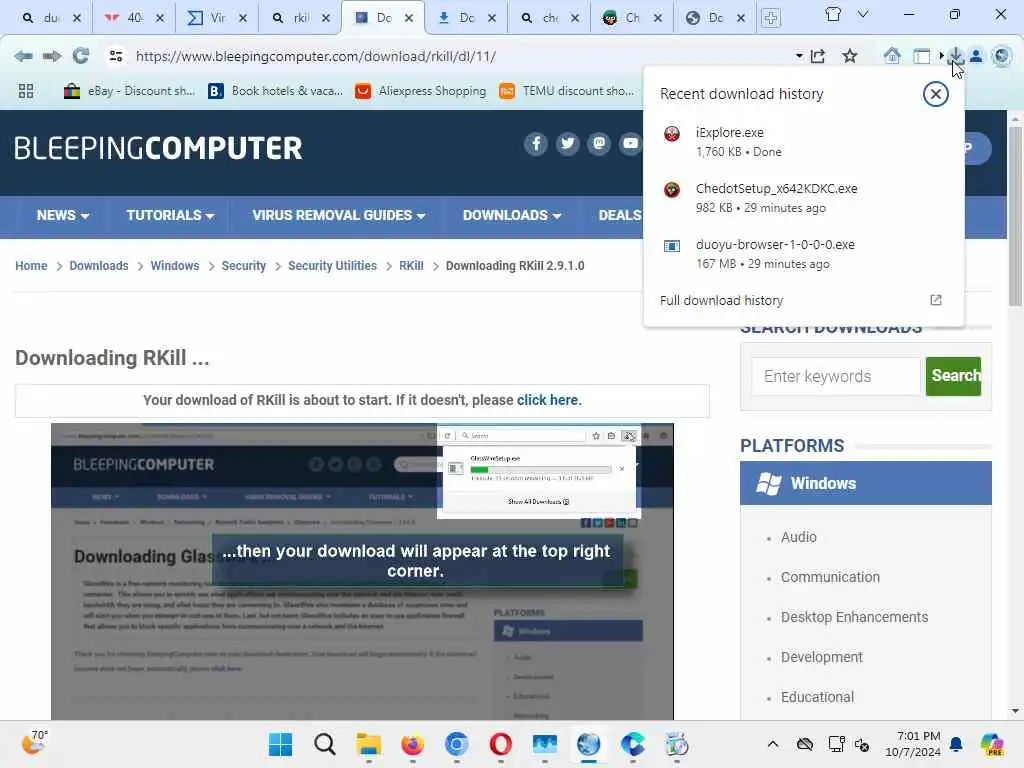Open Communication category
The image size is (1024, 768).
(830, 577)
